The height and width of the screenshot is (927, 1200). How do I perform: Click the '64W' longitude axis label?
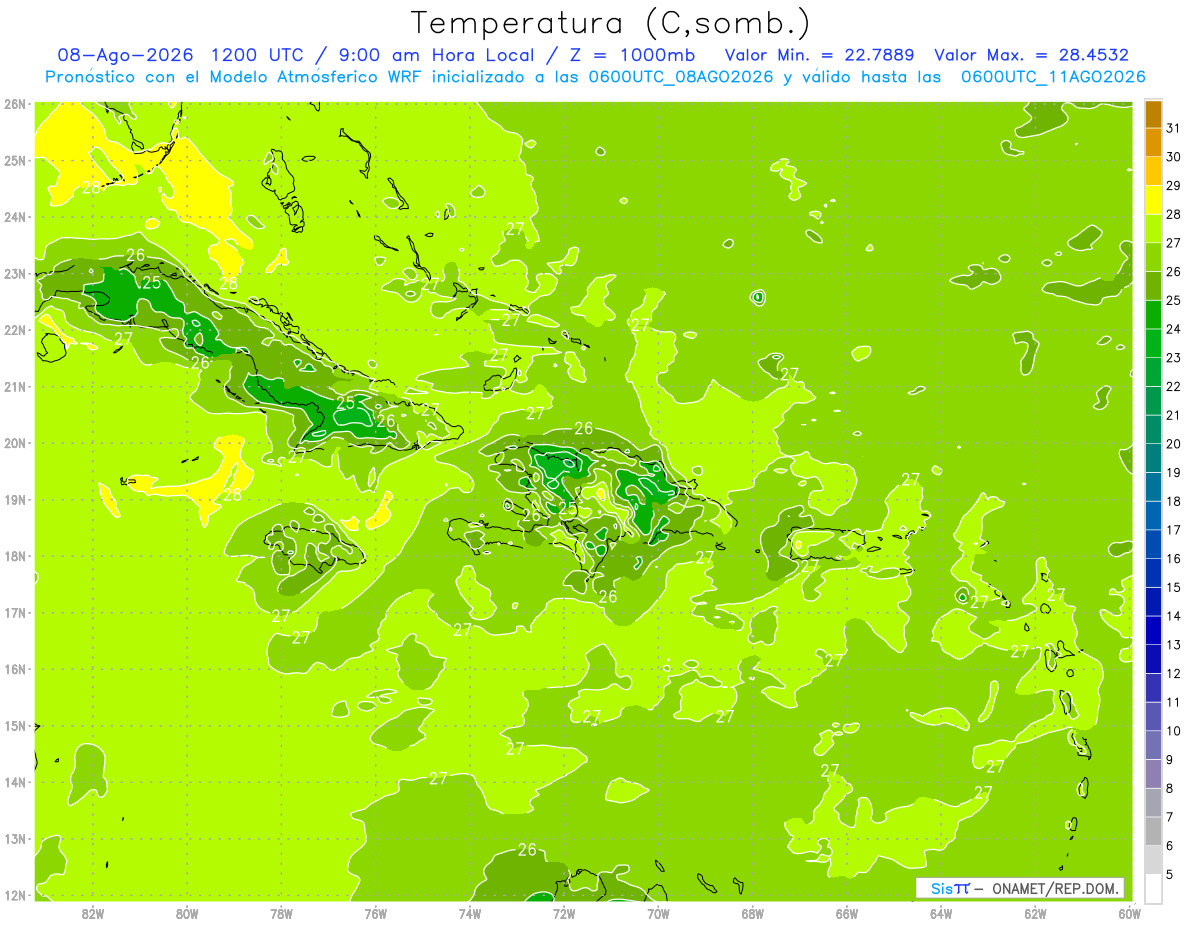point(941,913)
